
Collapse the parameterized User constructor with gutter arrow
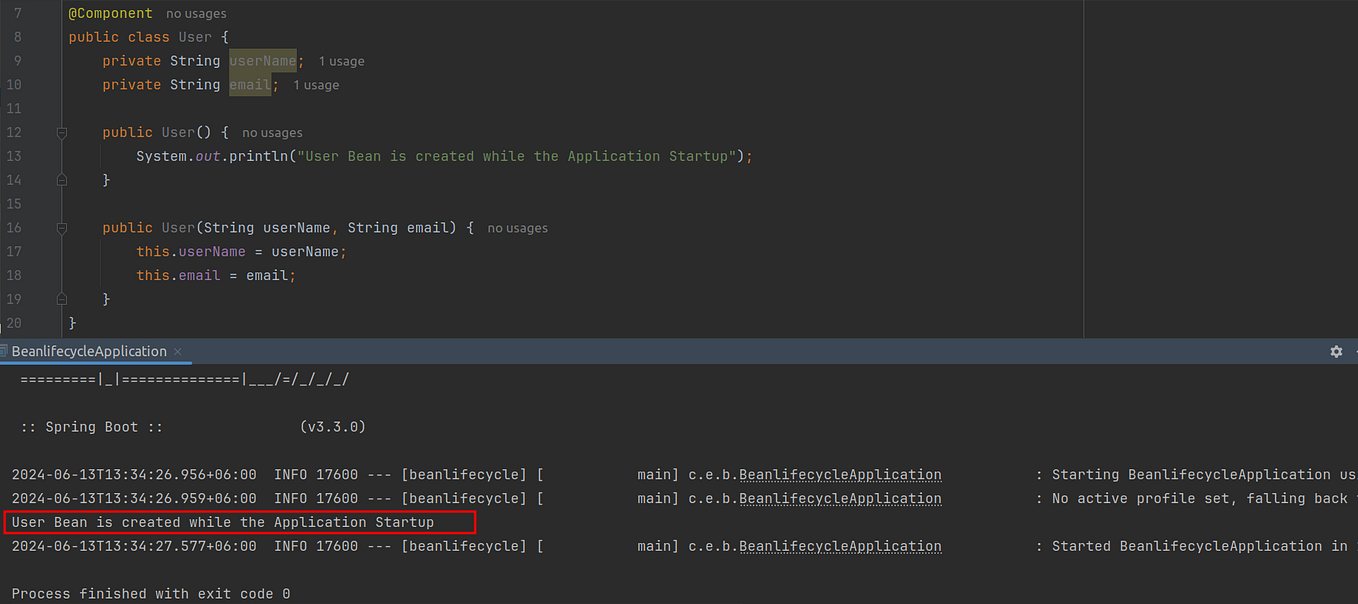tap(62, 227)
